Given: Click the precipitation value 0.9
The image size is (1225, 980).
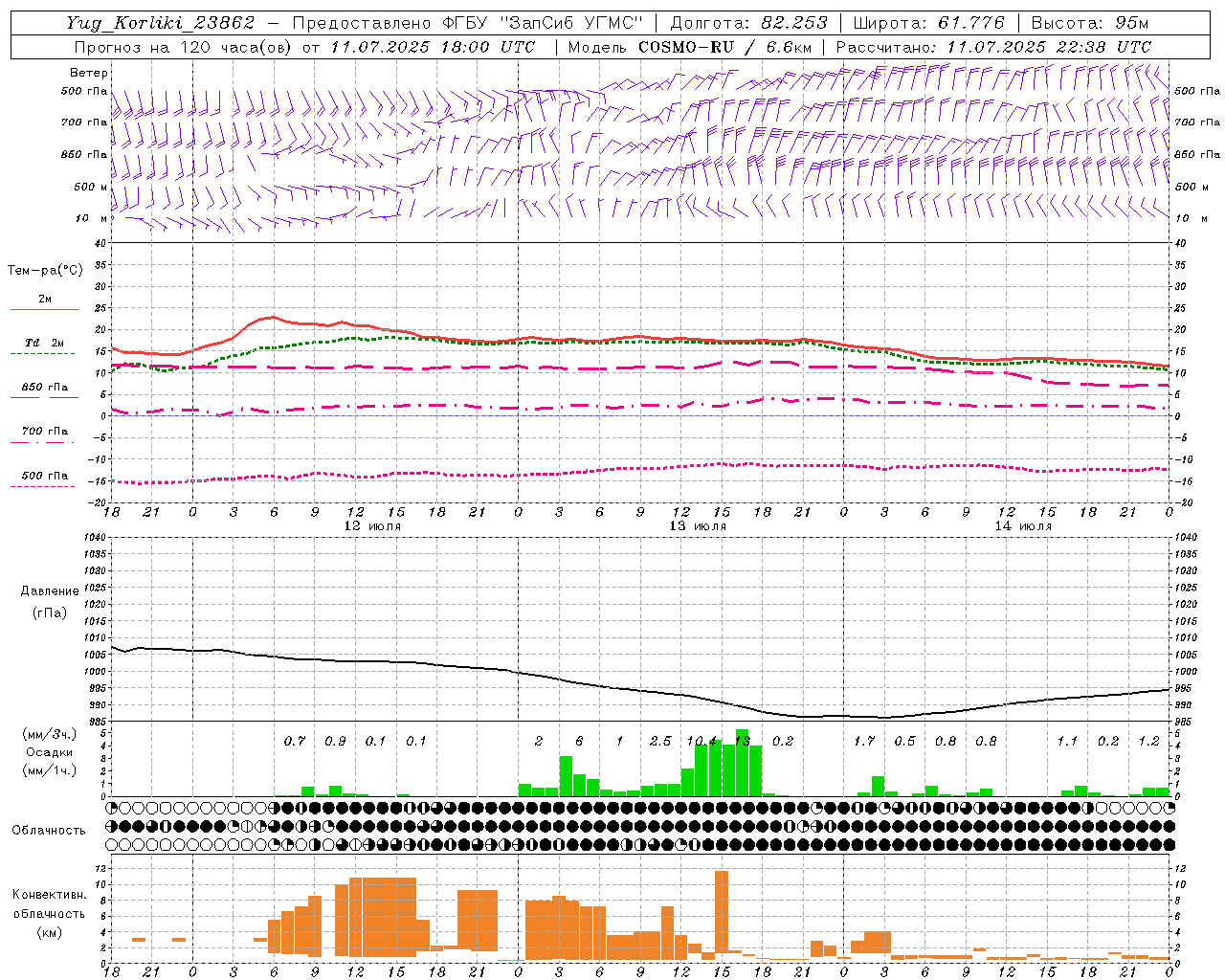Looking at the screenshot, I should (335, 741).
